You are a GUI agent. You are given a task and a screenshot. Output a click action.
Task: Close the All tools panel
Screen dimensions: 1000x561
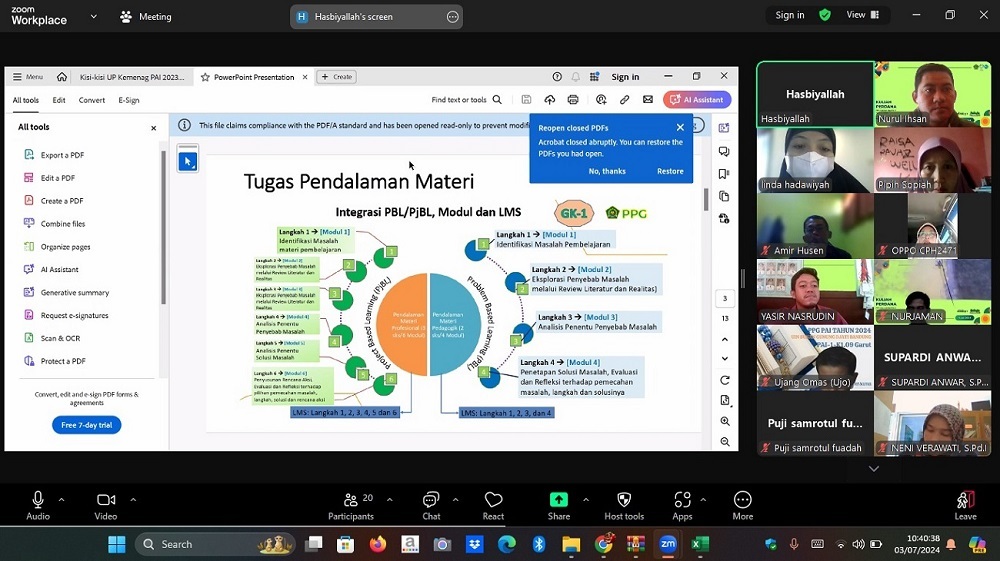(153, 128)
